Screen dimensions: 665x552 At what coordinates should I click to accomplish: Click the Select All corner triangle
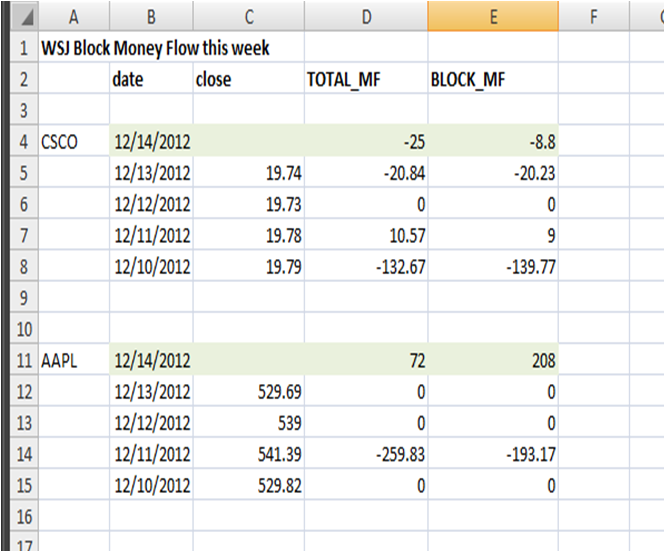[25, 16]
